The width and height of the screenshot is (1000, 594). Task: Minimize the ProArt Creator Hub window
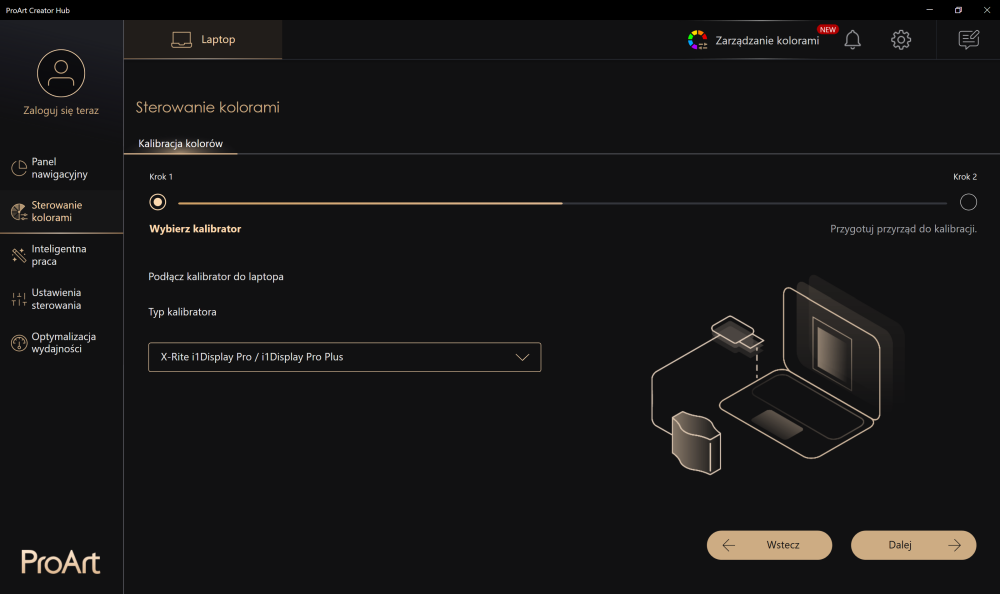[929, 10]
